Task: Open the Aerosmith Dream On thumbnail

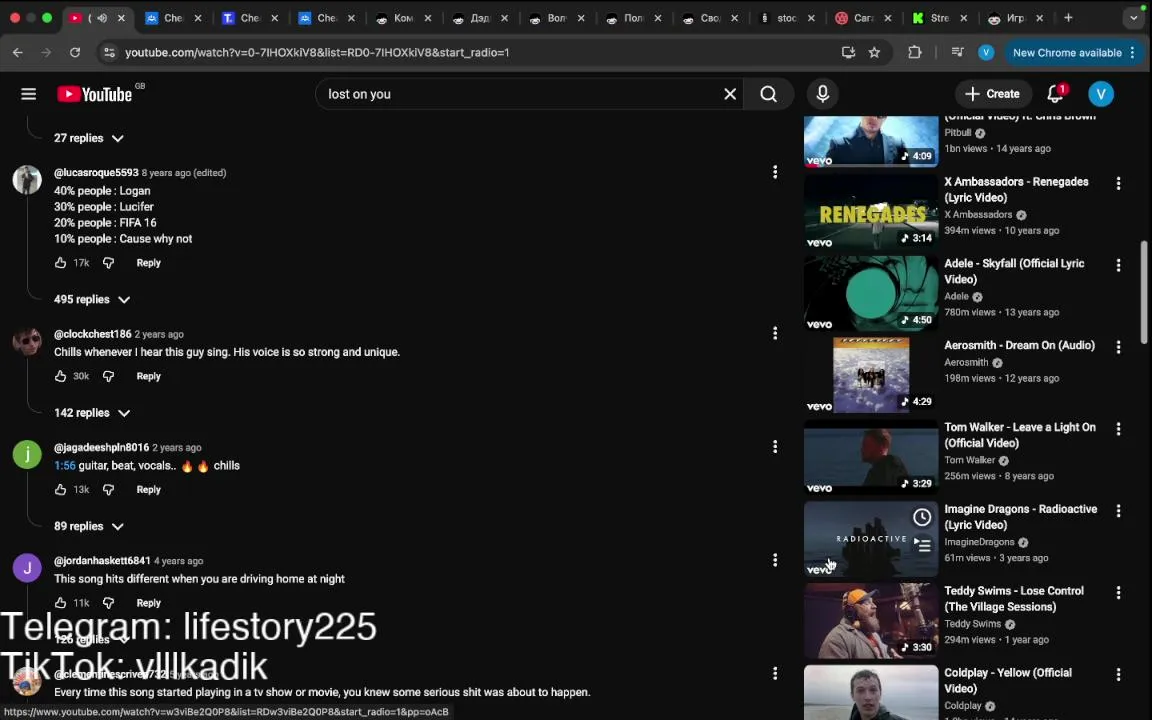Action: pyautogui.click(x=871, y=375)
